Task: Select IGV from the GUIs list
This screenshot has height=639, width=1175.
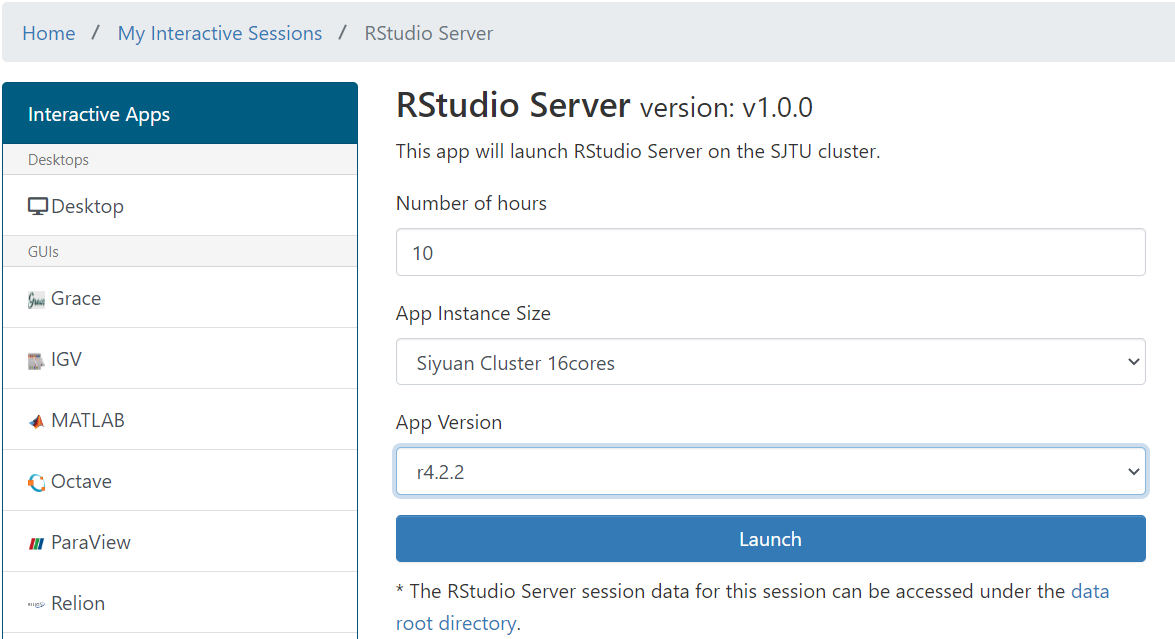Action: [180, 359]
